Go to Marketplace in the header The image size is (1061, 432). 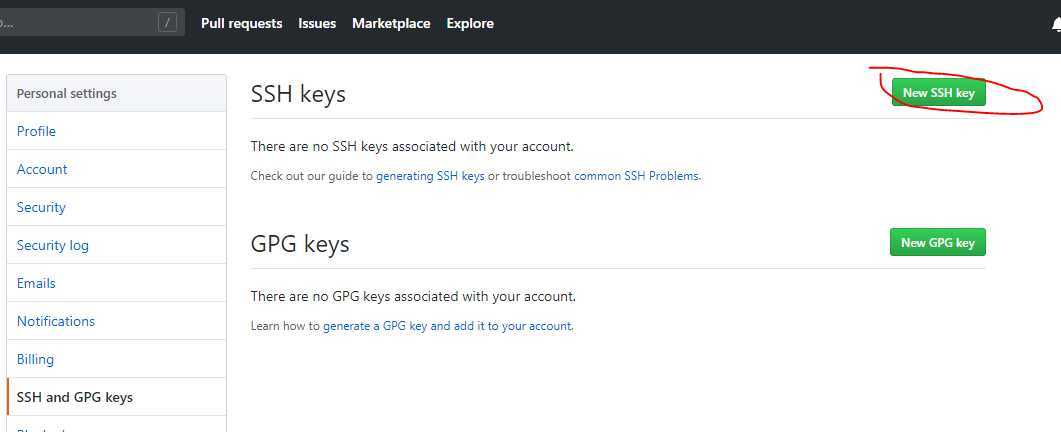[391, 23]
